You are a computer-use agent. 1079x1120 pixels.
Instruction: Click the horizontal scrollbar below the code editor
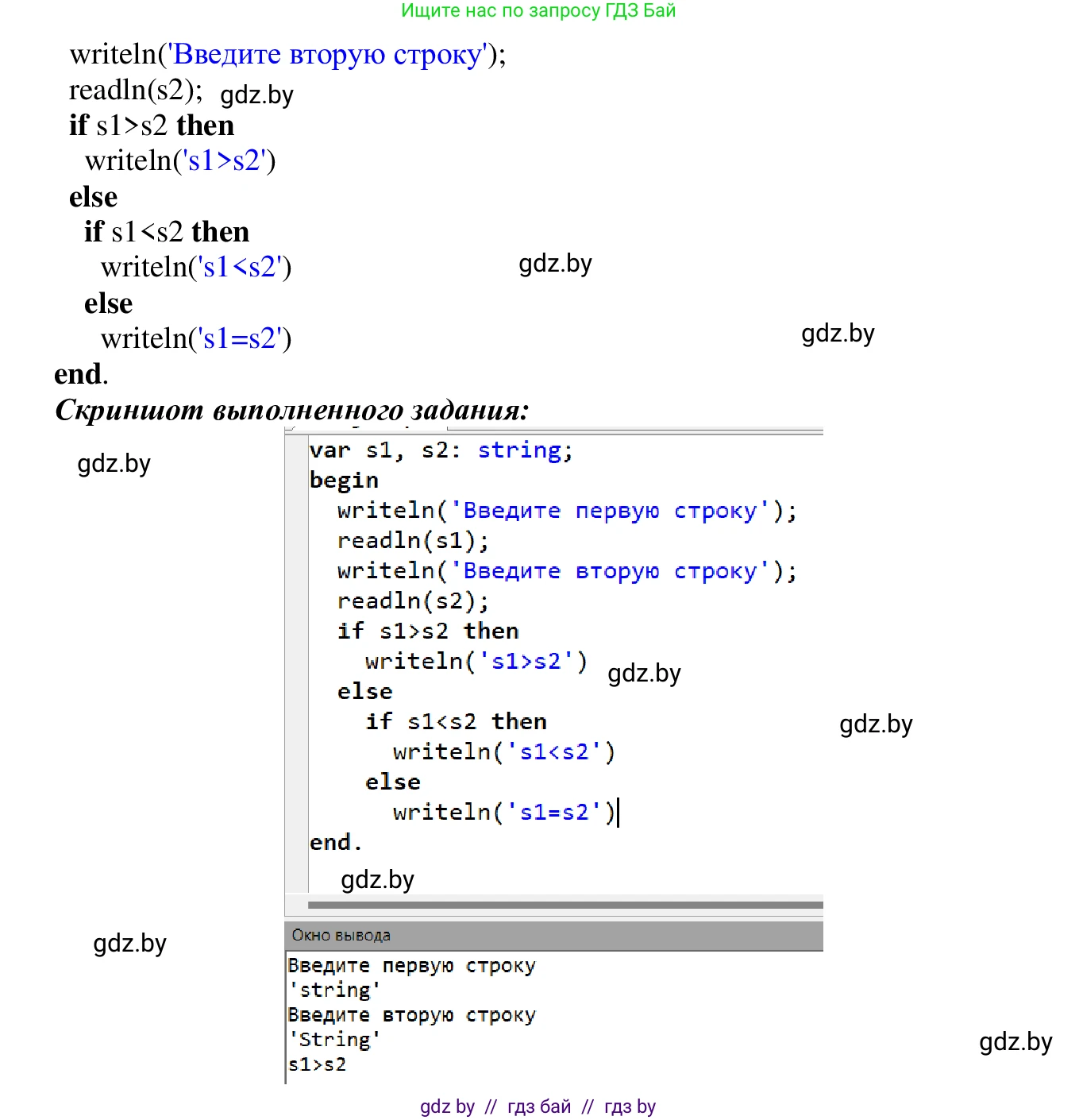click(565, 905)
